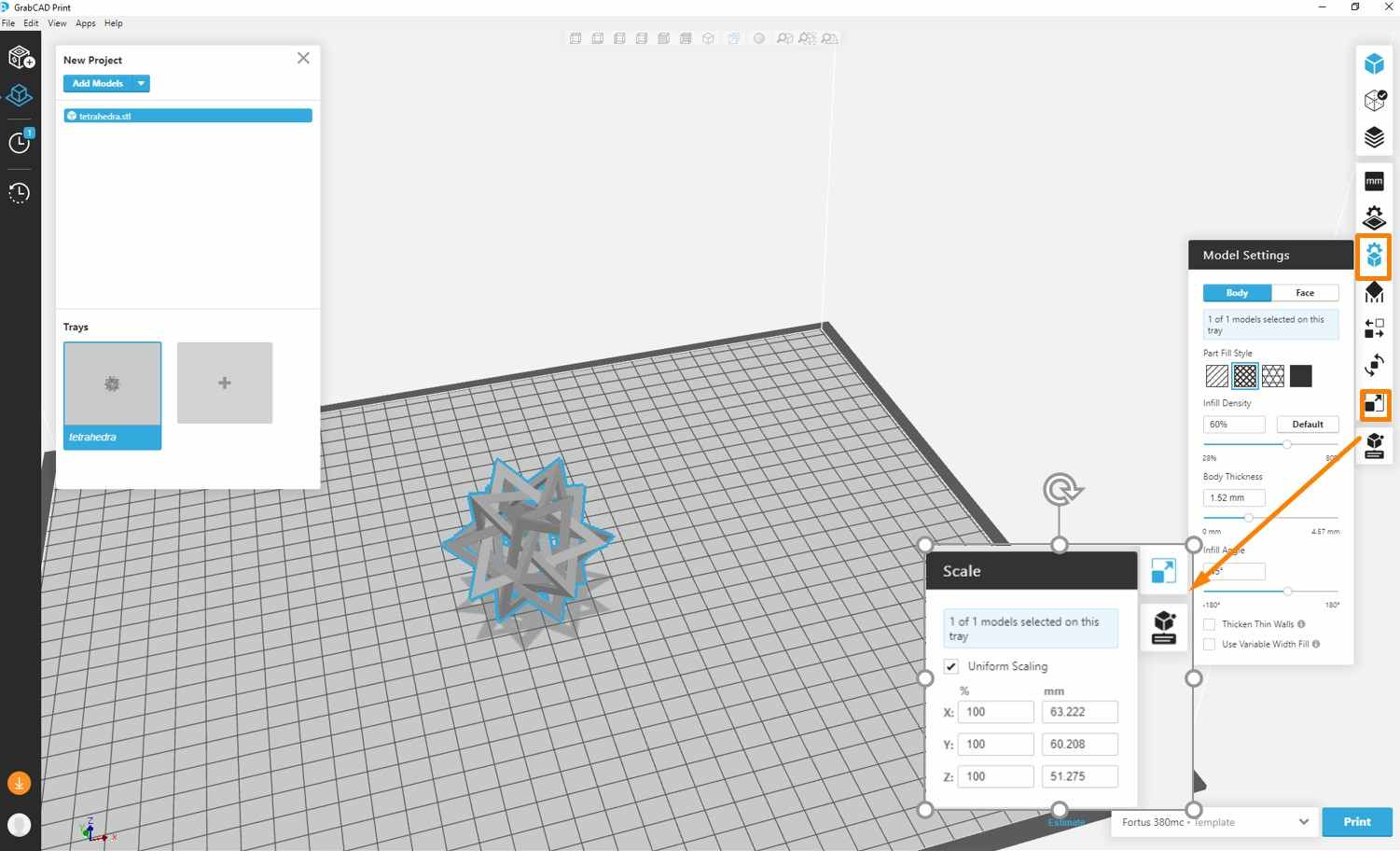Open the Scale tool icon on right toolbar
Screen dimensions: 1400x851
click(x=1374, y=404)
